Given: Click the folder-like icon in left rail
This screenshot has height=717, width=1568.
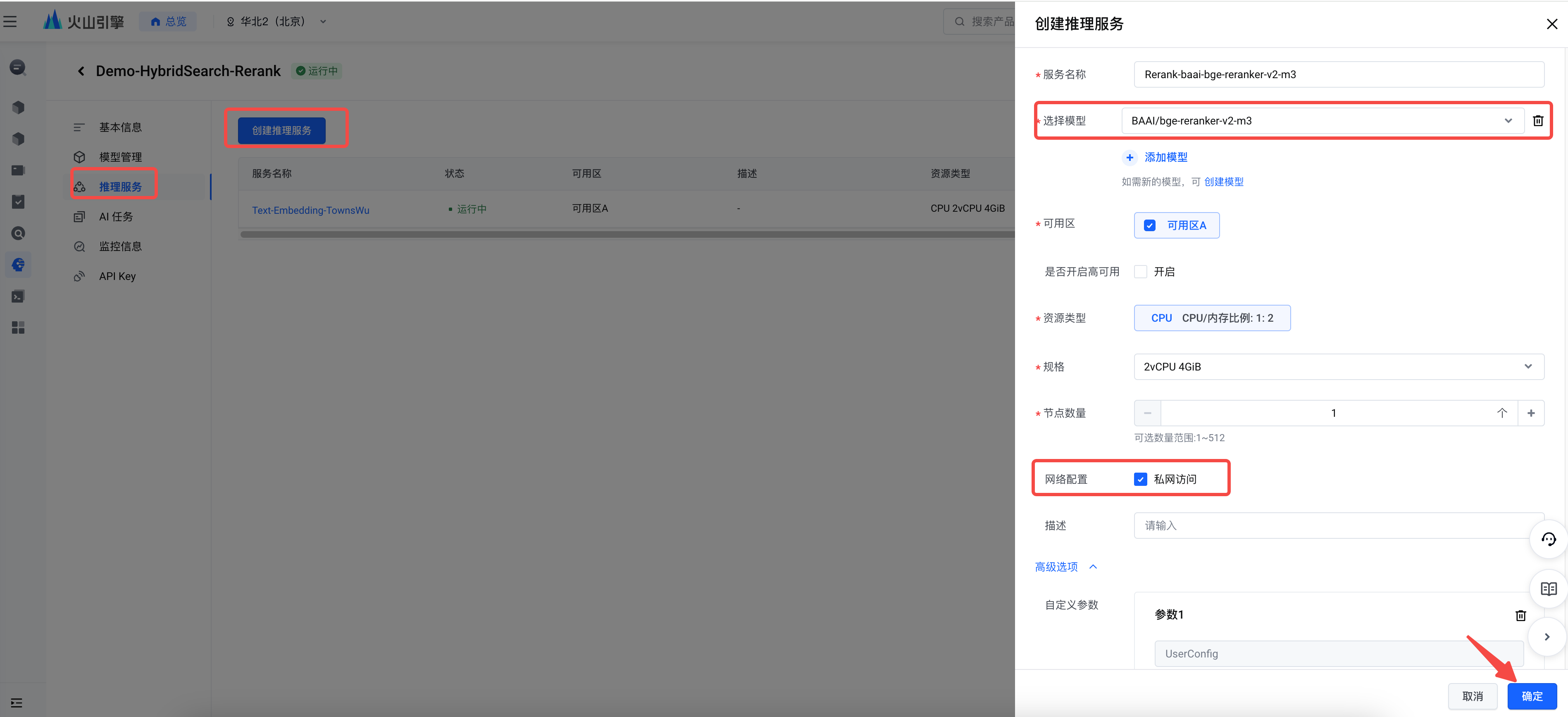Looking at the screenshot, I should click(x=18, y=170).
